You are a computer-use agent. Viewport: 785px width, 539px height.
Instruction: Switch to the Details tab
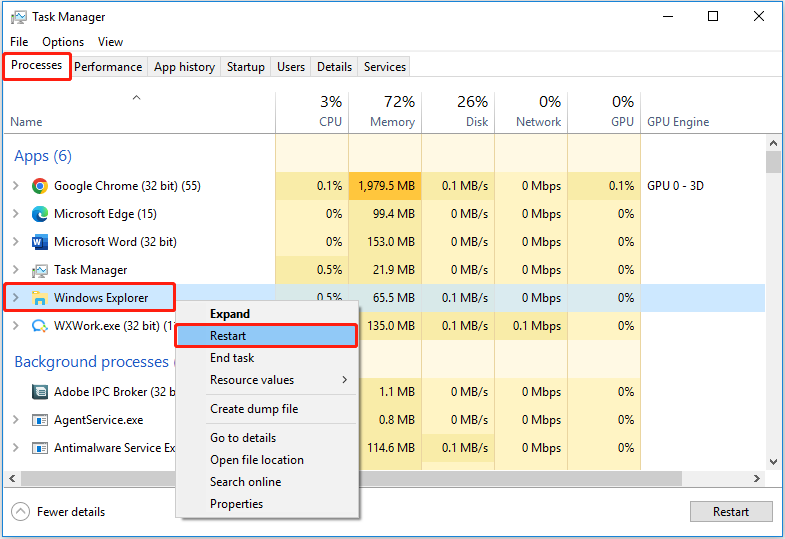point(334,67)
